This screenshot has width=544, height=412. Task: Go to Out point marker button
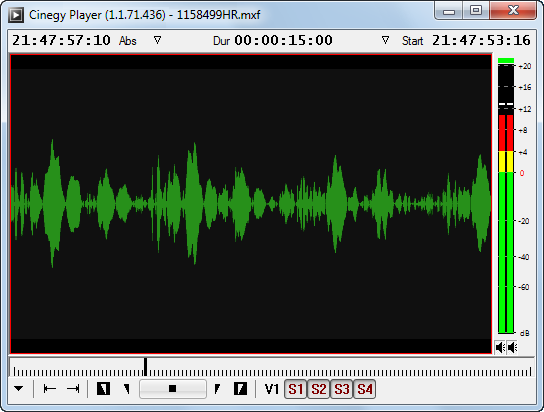tap(218, 389)
